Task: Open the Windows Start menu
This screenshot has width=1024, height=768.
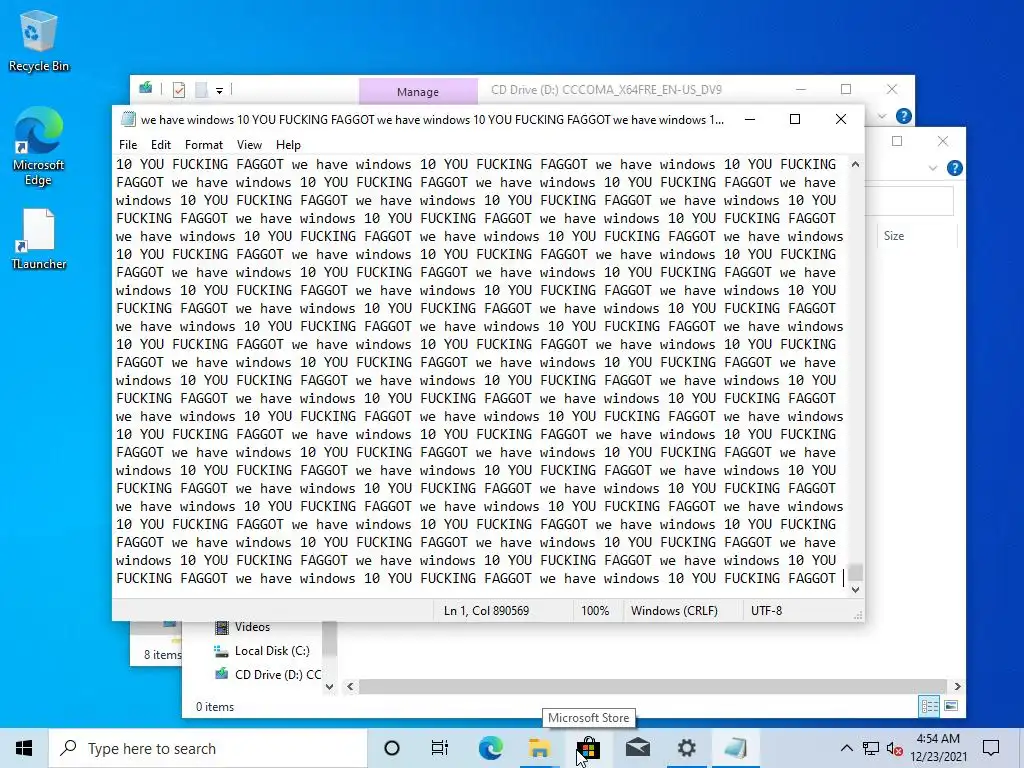Action: tap(24, 748)
